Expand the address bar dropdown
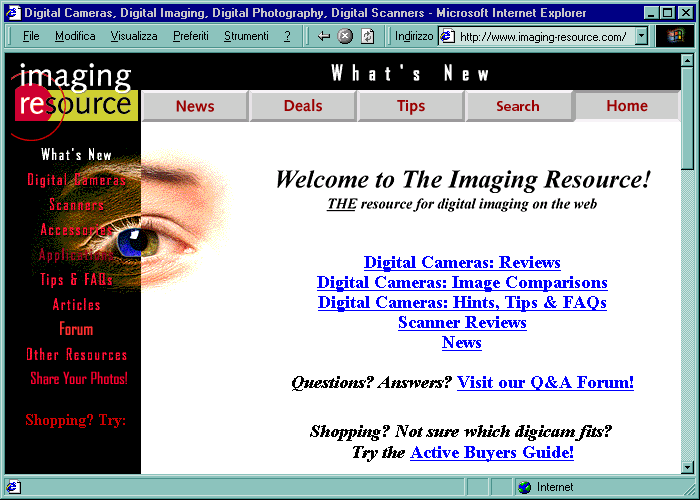Image resolution: width=700 pixels, height=500 pixels. pos(640,36)
